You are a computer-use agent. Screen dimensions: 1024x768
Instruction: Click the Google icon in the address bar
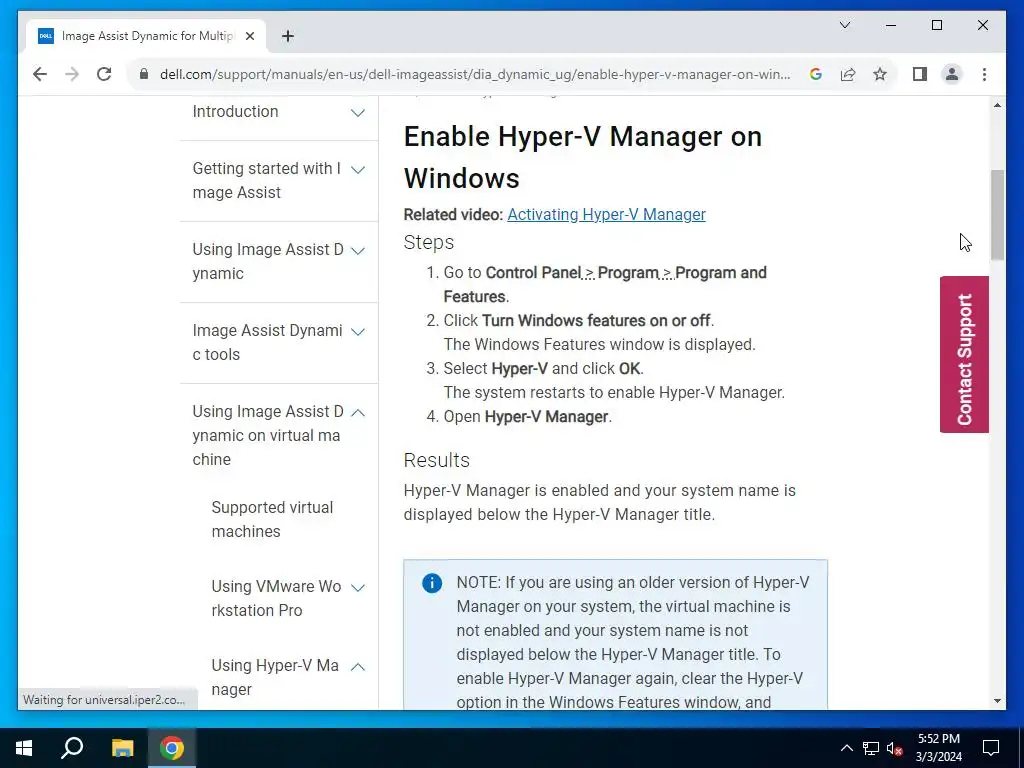pos(816,74)
